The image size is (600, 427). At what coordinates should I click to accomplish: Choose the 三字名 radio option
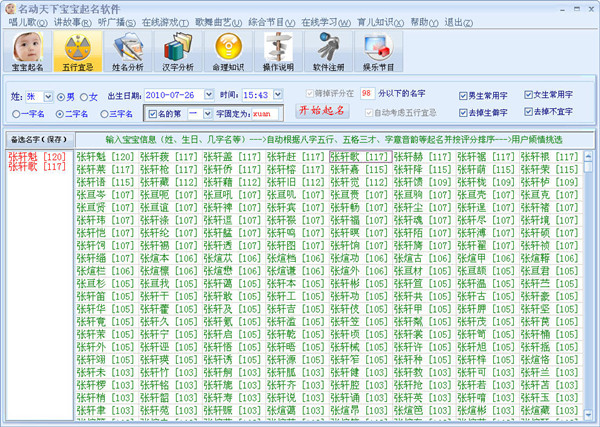(103, 114)
